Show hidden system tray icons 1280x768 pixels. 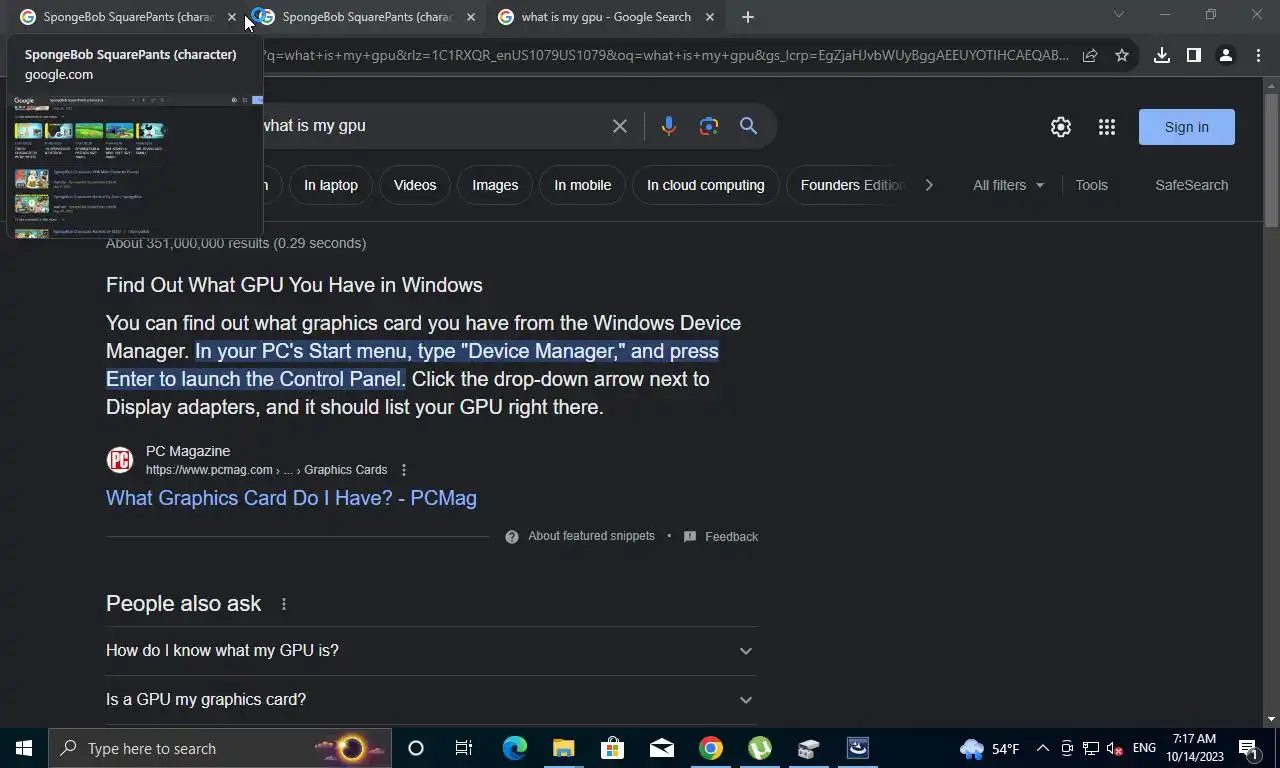pyautogui.click(x=1042, y=748)
